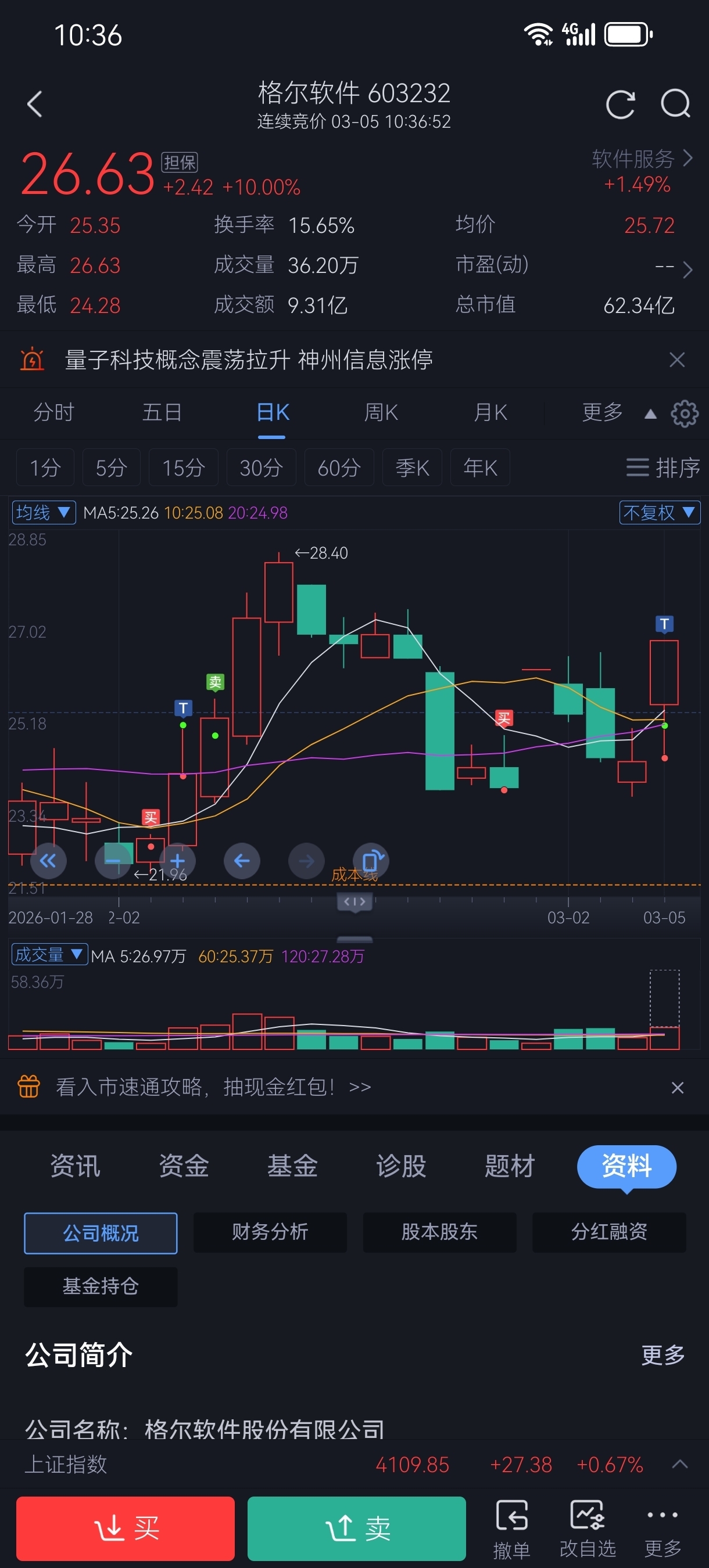
Task: Select the 60分 period chip
Action: [x=339, y=467]
